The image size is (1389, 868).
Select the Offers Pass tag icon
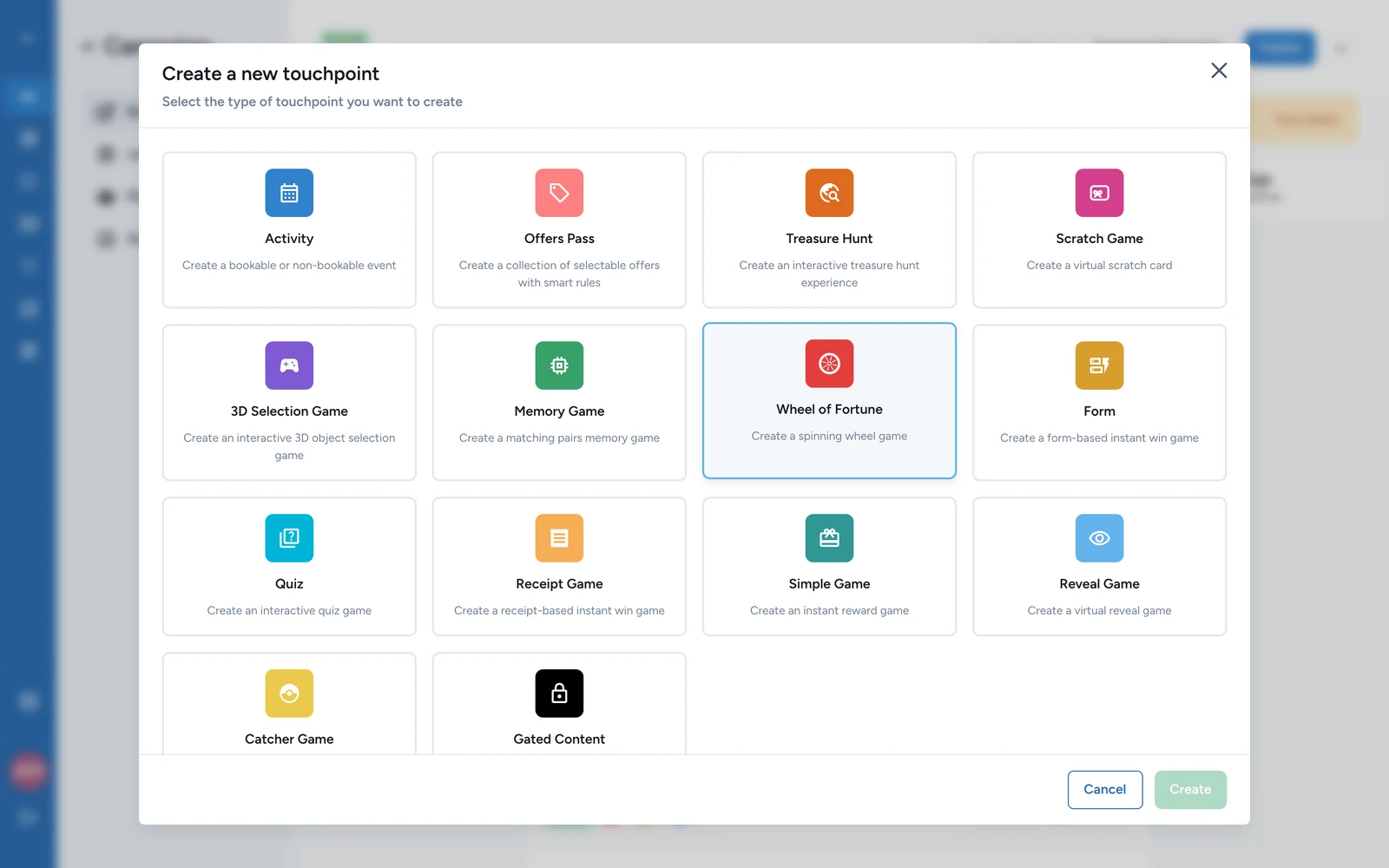tap(559, 193)
